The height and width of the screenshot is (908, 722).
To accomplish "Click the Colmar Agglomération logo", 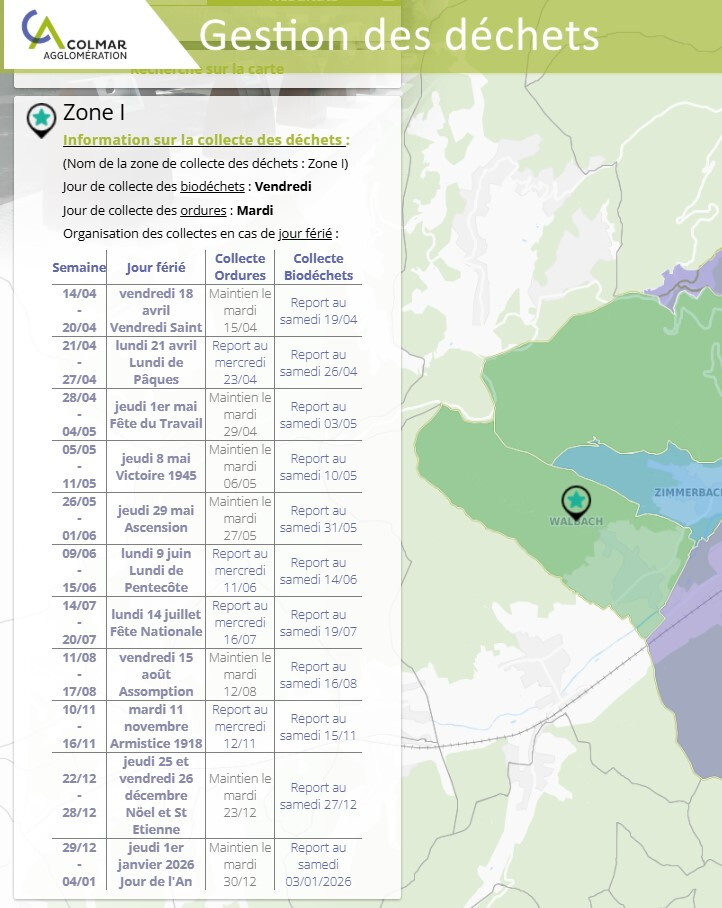I will (75, 36).
